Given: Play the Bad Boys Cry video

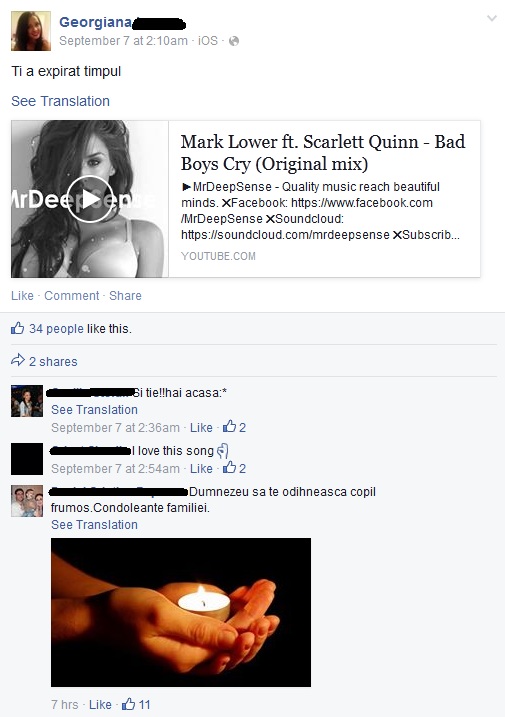Looking at the screenshot, I should [90, 199].
